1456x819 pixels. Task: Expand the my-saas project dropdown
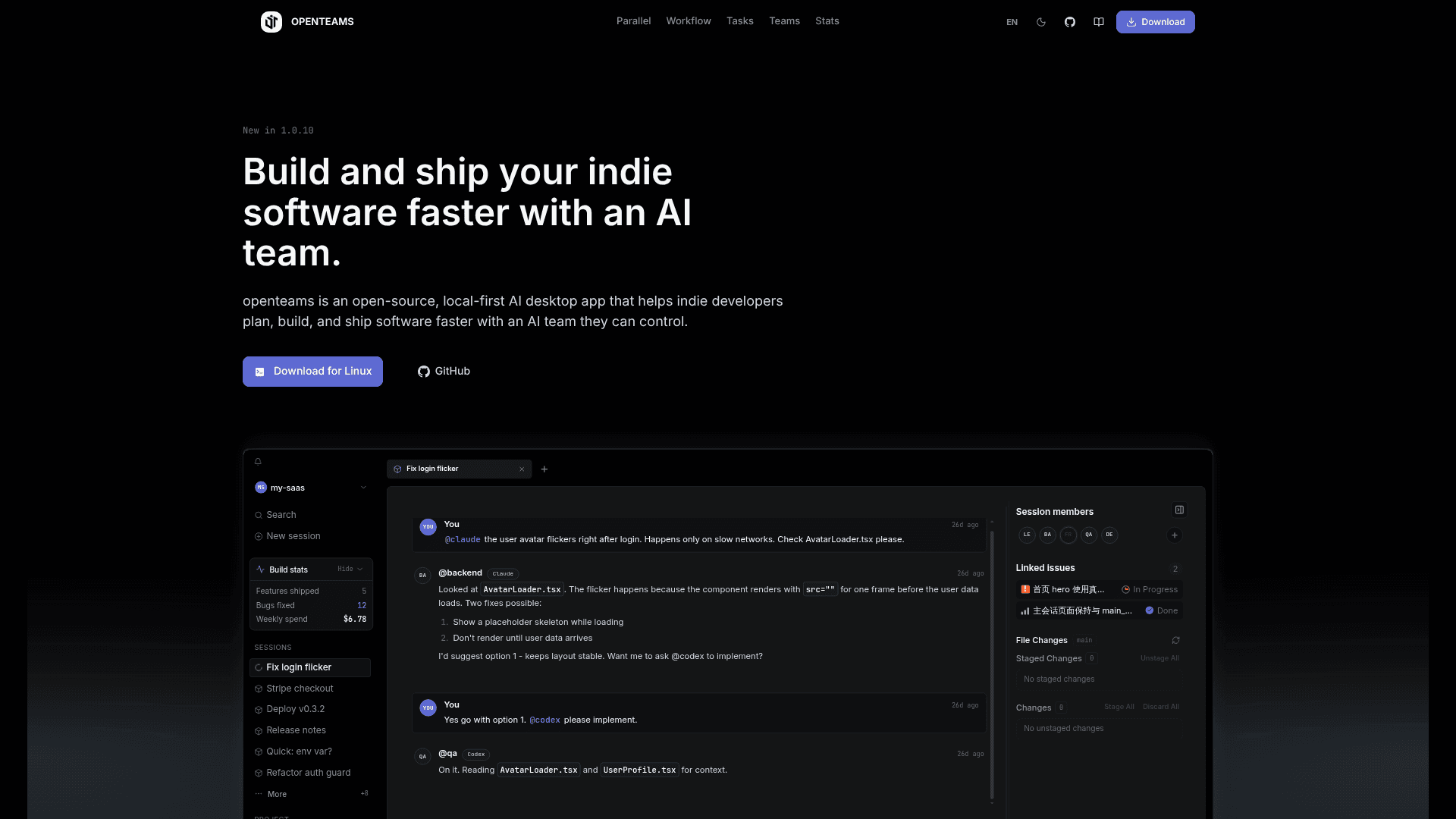[363, 488]
